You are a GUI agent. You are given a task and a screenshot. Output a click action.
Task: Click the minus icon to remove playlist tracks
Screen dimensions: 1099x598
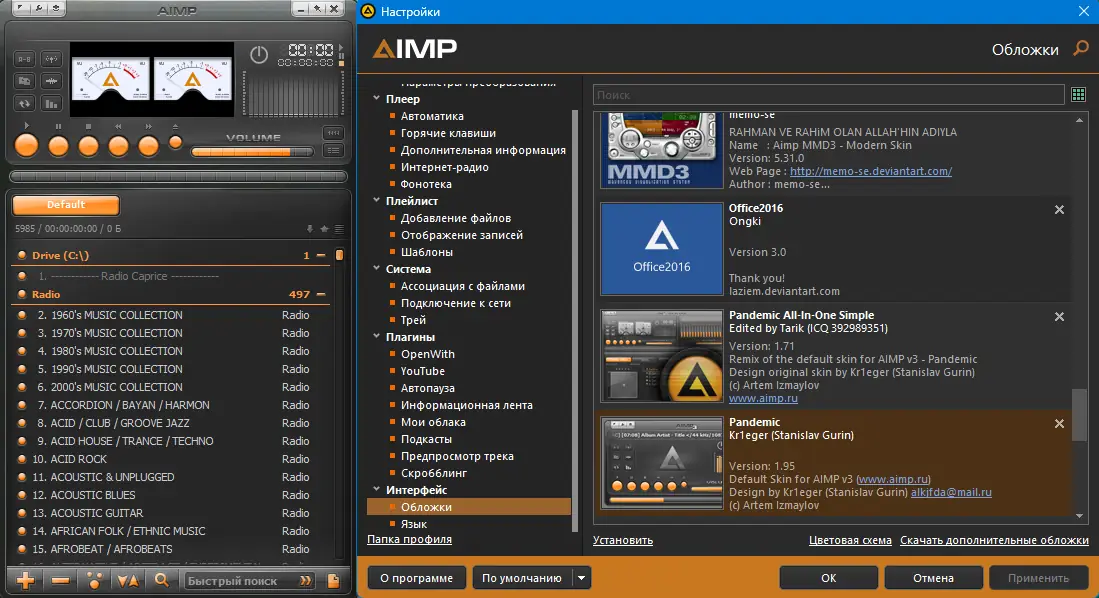click(x=60, y=579)
